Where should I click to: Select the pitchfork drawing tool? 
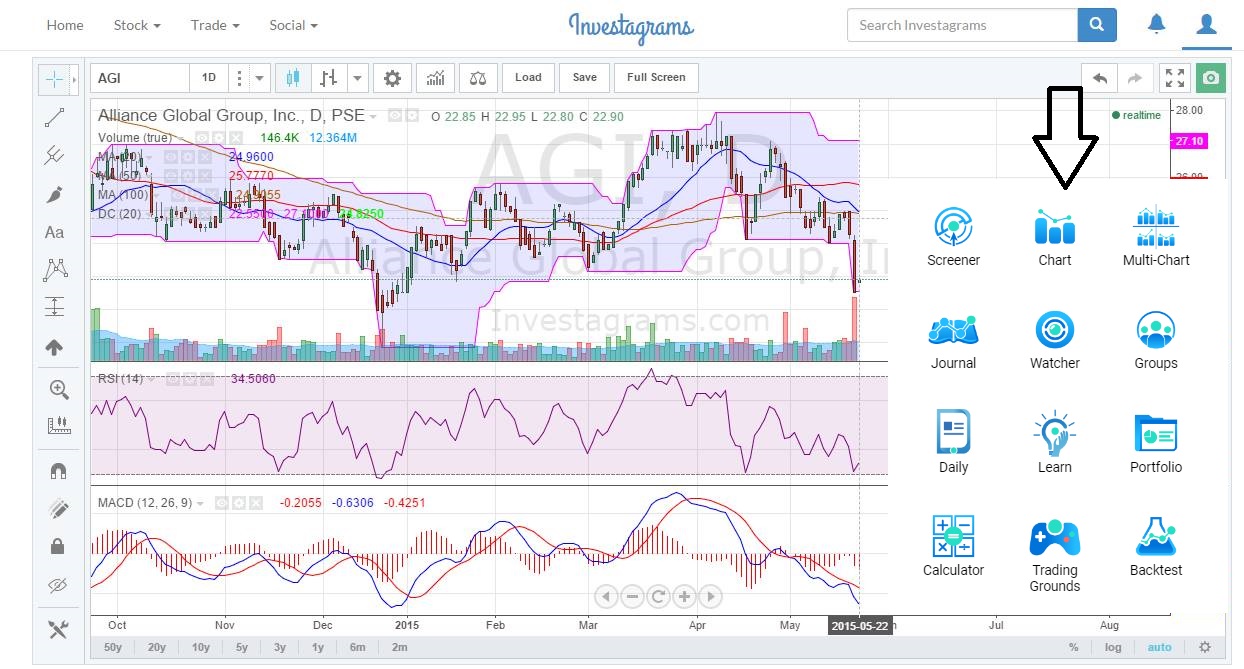(x=54, y=155)
